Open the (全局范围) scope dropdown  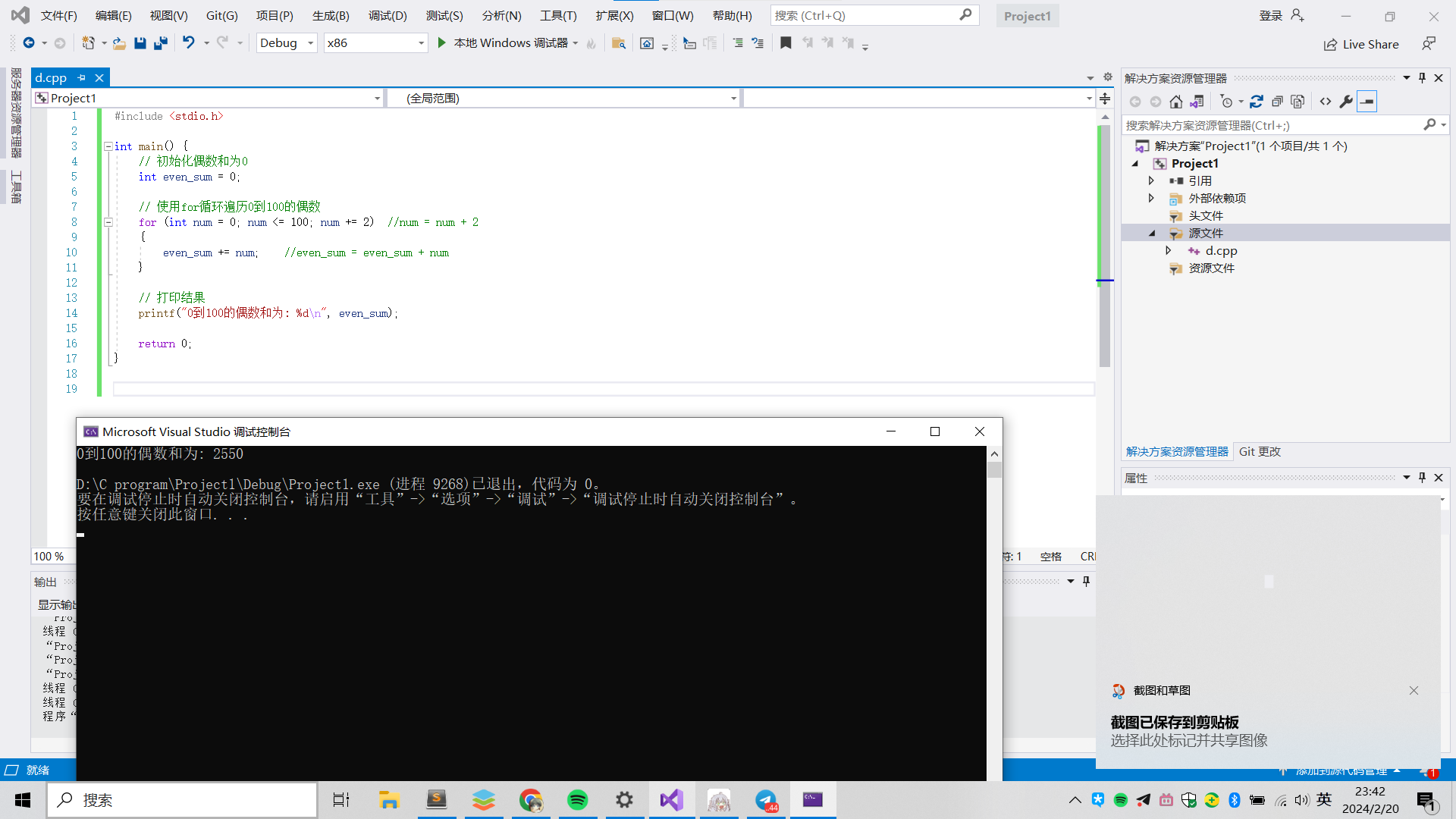[x=563, y=99]
